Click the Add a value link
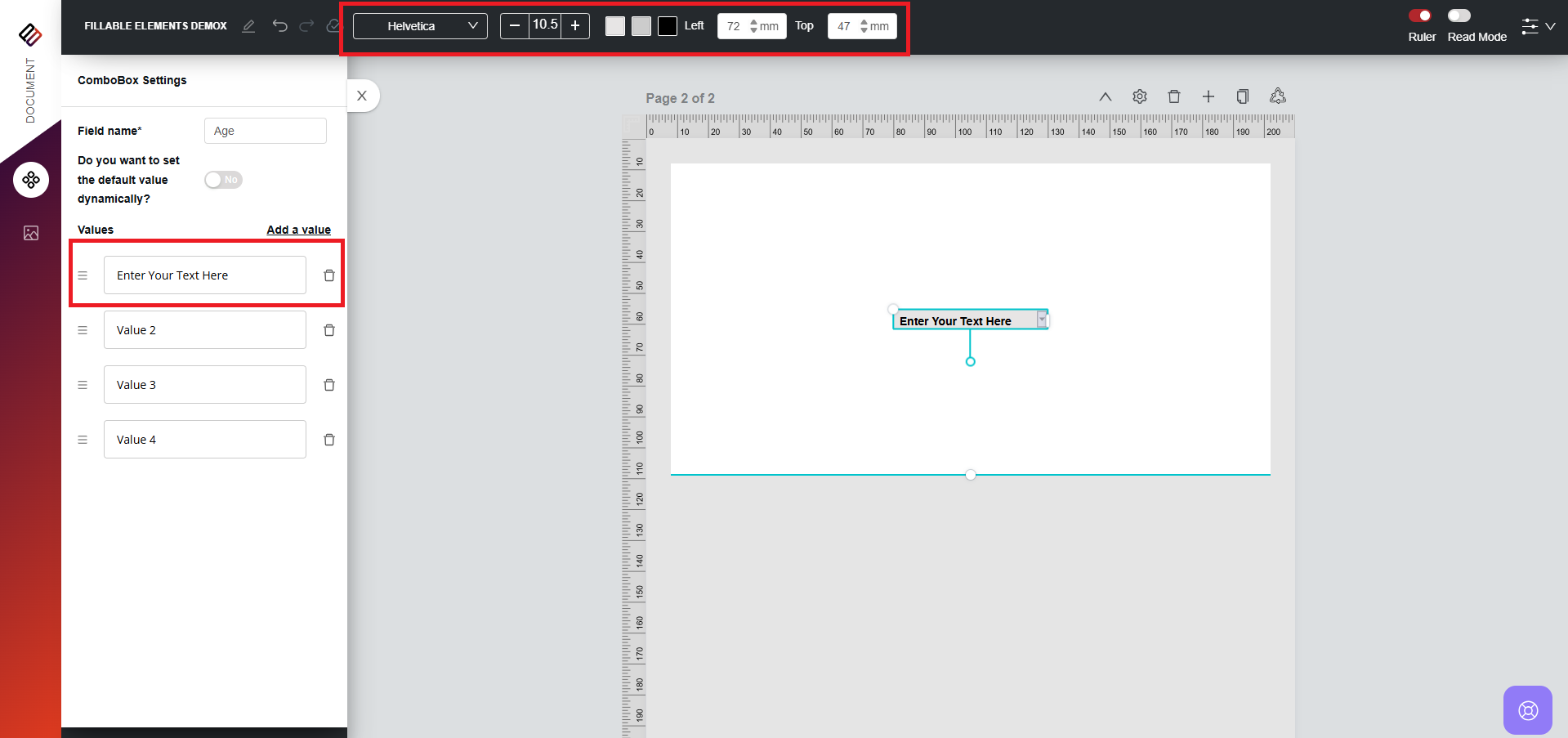This screenshot has width=1568, height=738. [298, 230]
